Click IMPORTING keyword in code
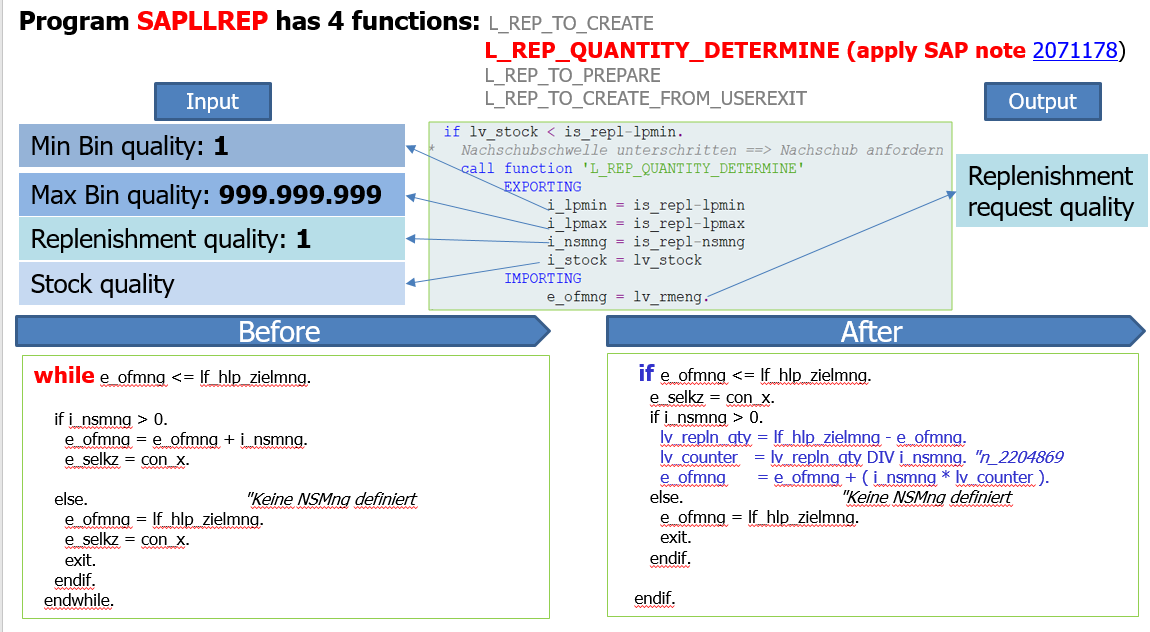The height and width of the screenshot is (632, 1150). tap(542, 279)
